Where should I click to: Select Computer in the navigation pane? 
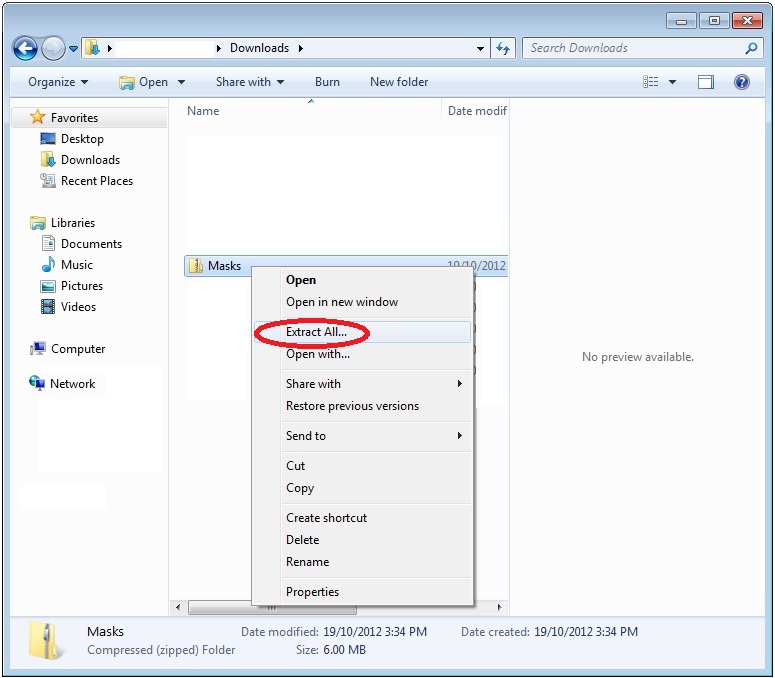(78, 349)
